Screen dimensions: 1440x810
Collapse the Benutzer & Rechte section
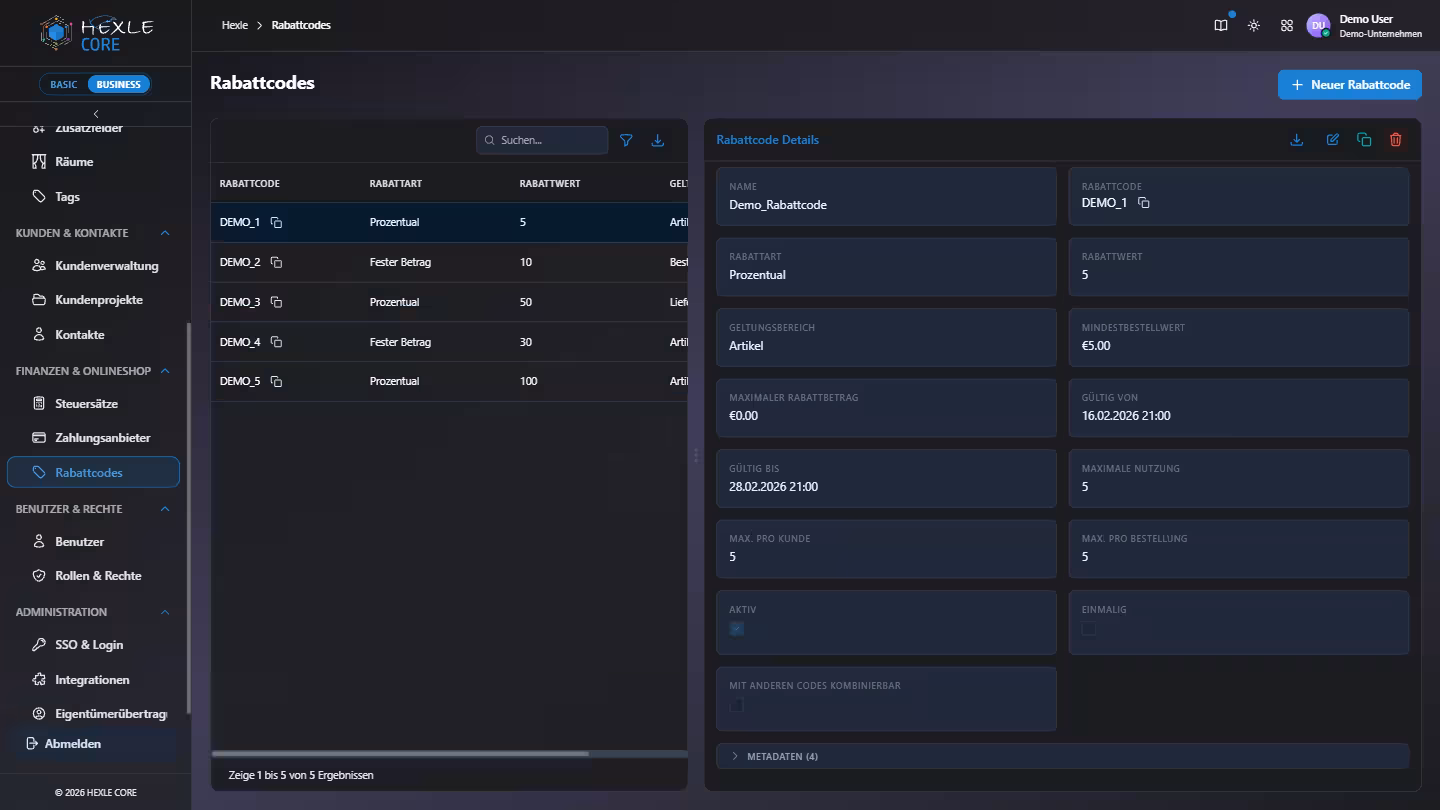pos(165,509)
